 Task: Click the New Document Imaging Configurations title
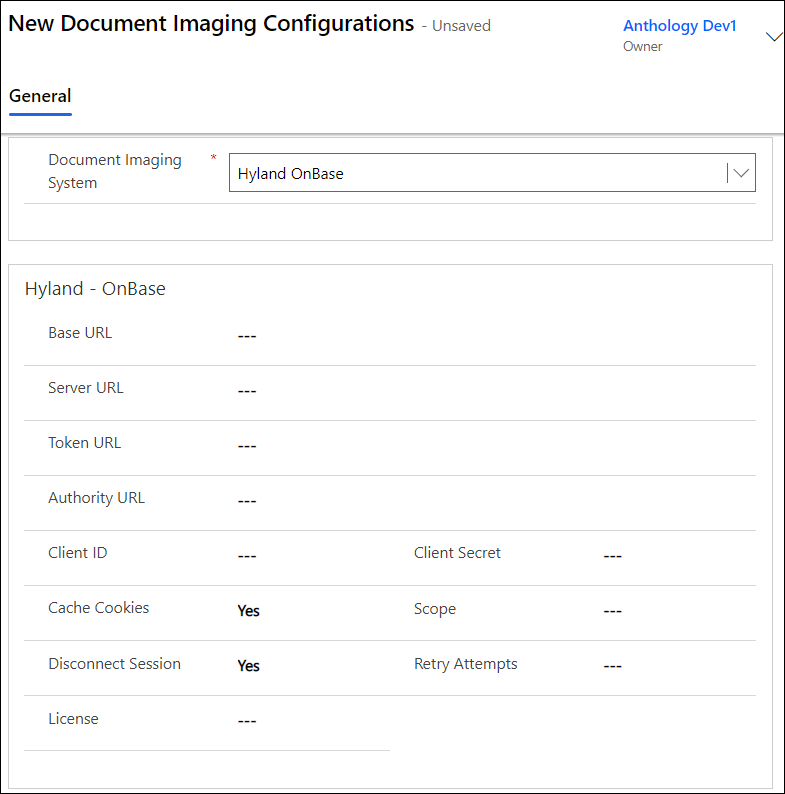[211, 24]
